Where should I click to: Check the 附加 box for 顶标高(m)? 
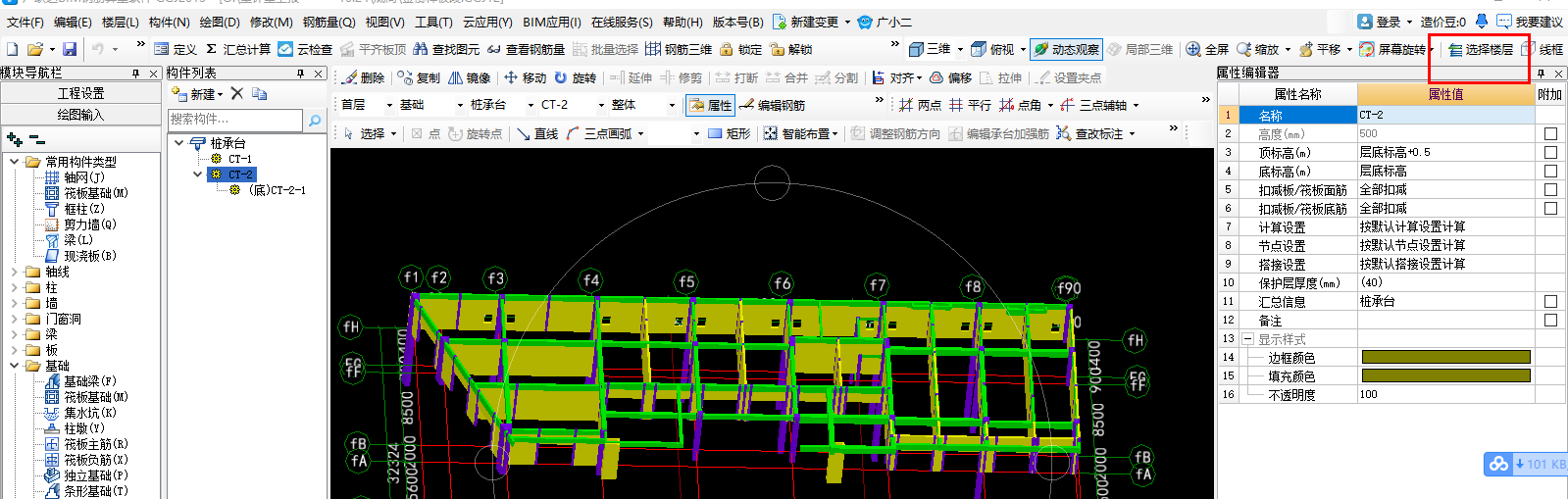point(1550,152)
